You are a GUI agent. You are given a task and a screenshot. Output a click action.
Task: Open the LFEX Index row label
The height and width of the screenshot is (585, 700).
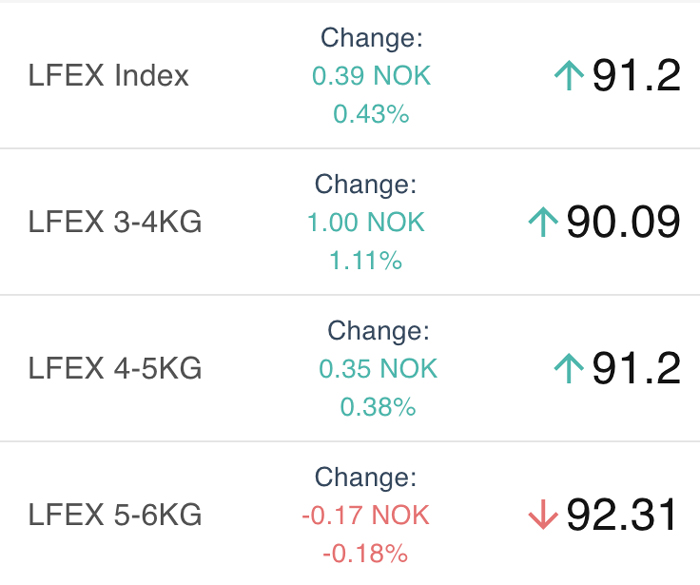click(x=108, y=75)
